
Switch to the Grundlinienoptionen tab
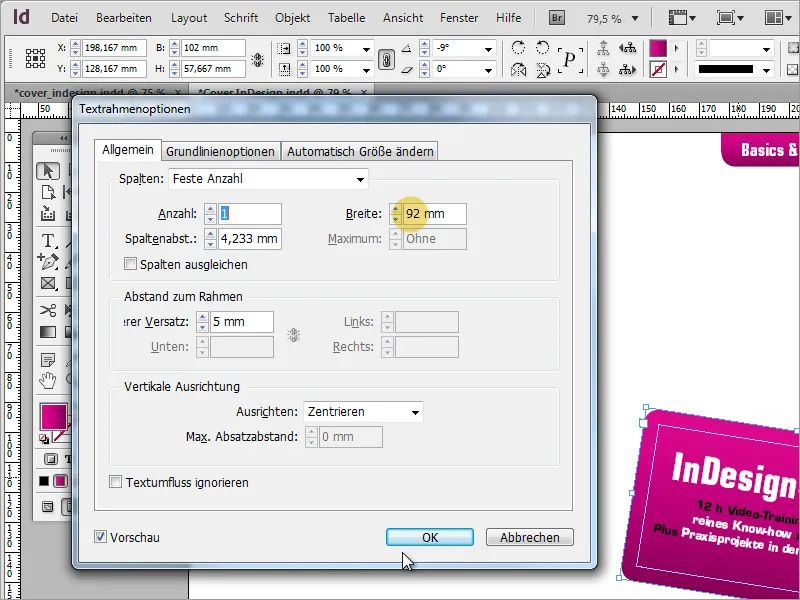tap(220, 152)
